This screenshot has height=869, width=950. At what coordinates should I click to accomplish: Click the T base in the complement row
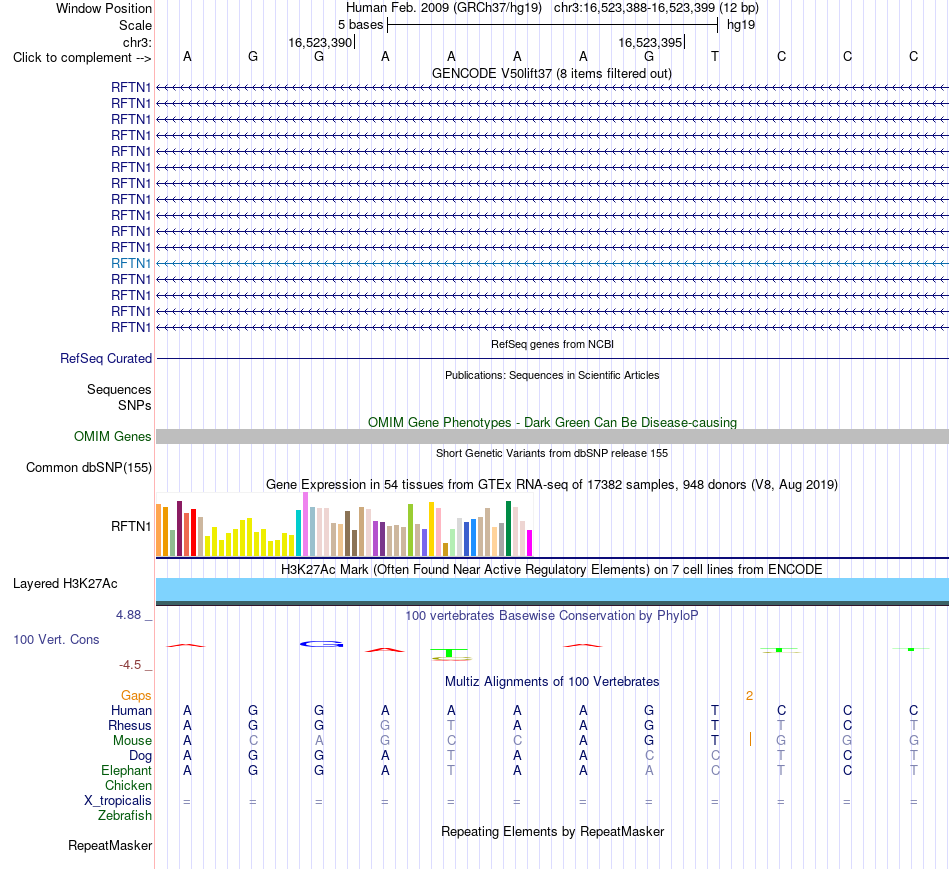point(715,56)
